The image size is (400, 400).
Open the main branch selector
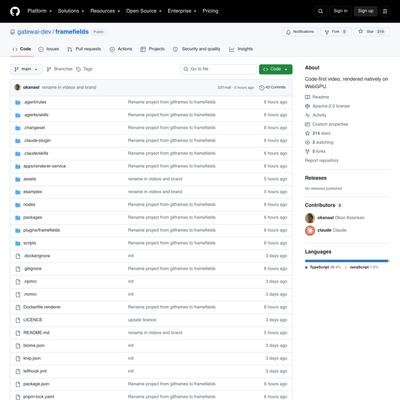coord(26,69)
